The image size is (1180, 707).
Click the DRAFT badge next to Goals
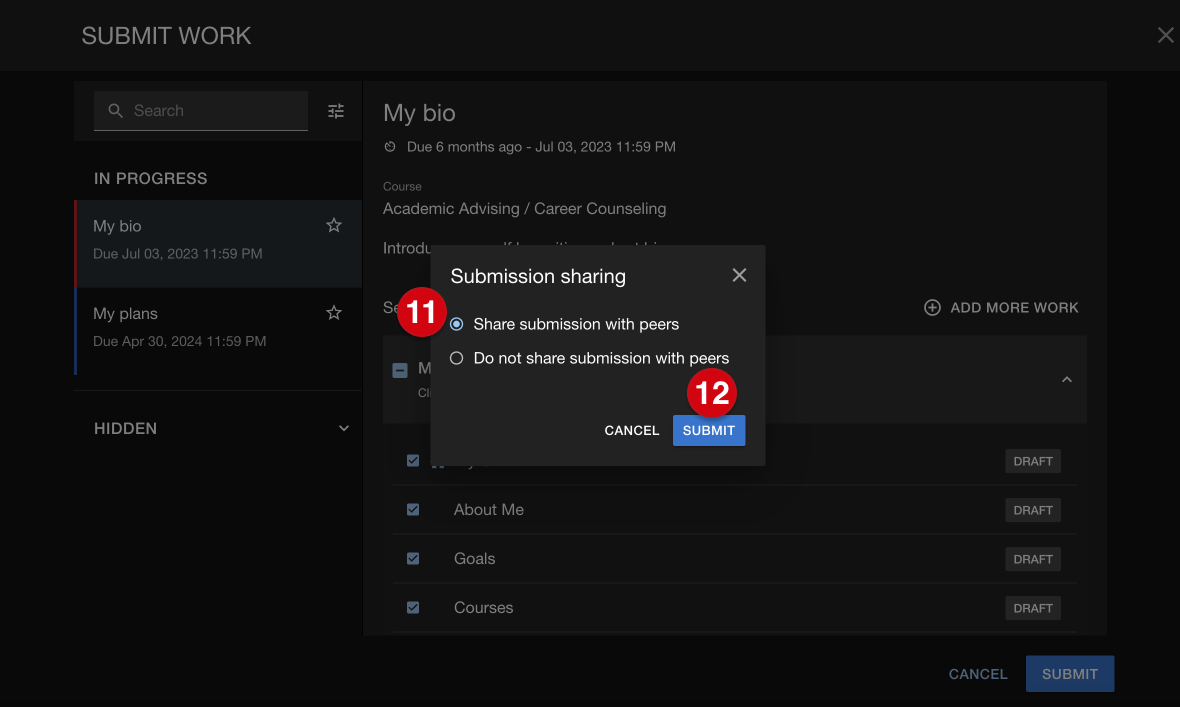[1032, 558]
